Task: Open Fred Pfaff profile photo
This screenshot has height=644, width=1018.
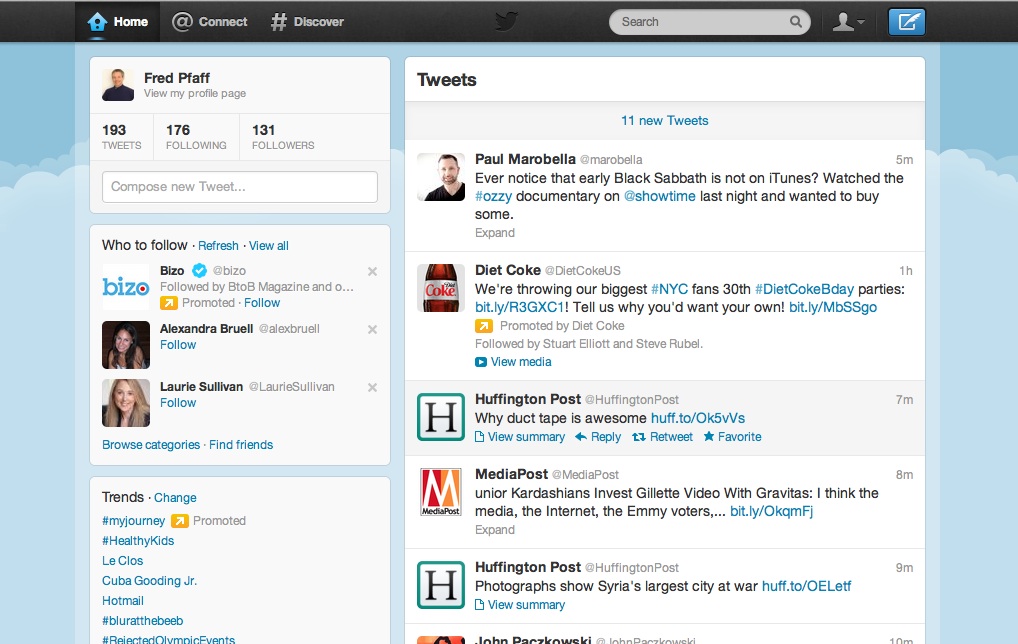Action: [118, 85]
